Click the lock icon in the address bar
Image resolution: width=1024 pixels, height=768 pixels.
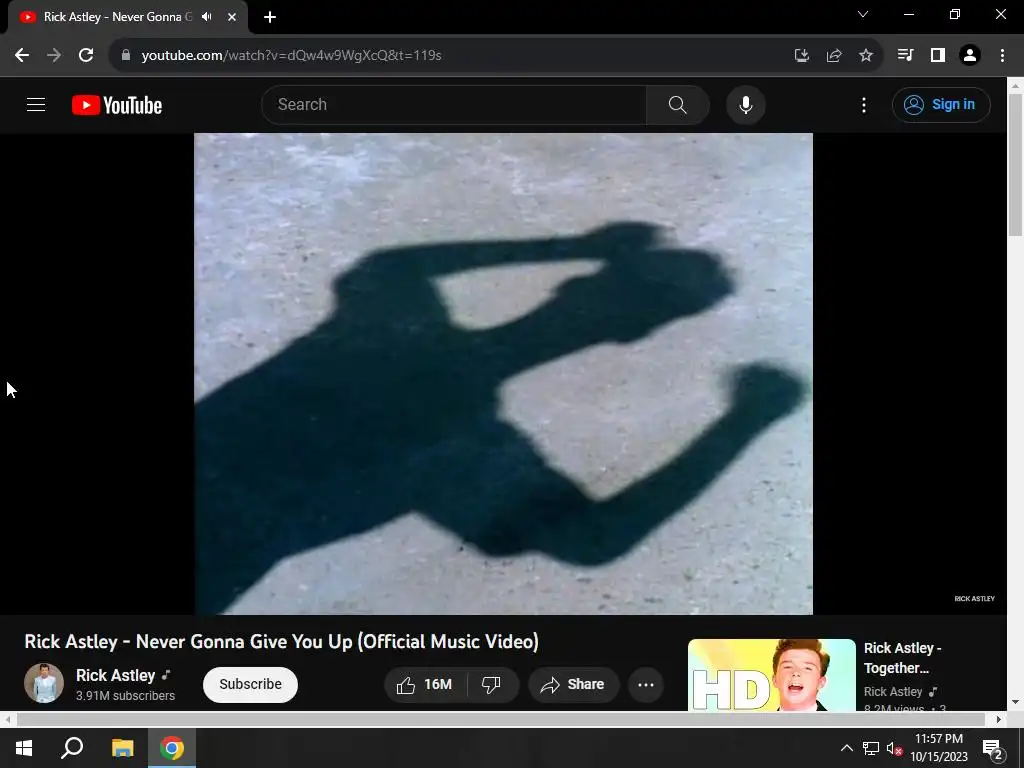(x=126, y=56)
